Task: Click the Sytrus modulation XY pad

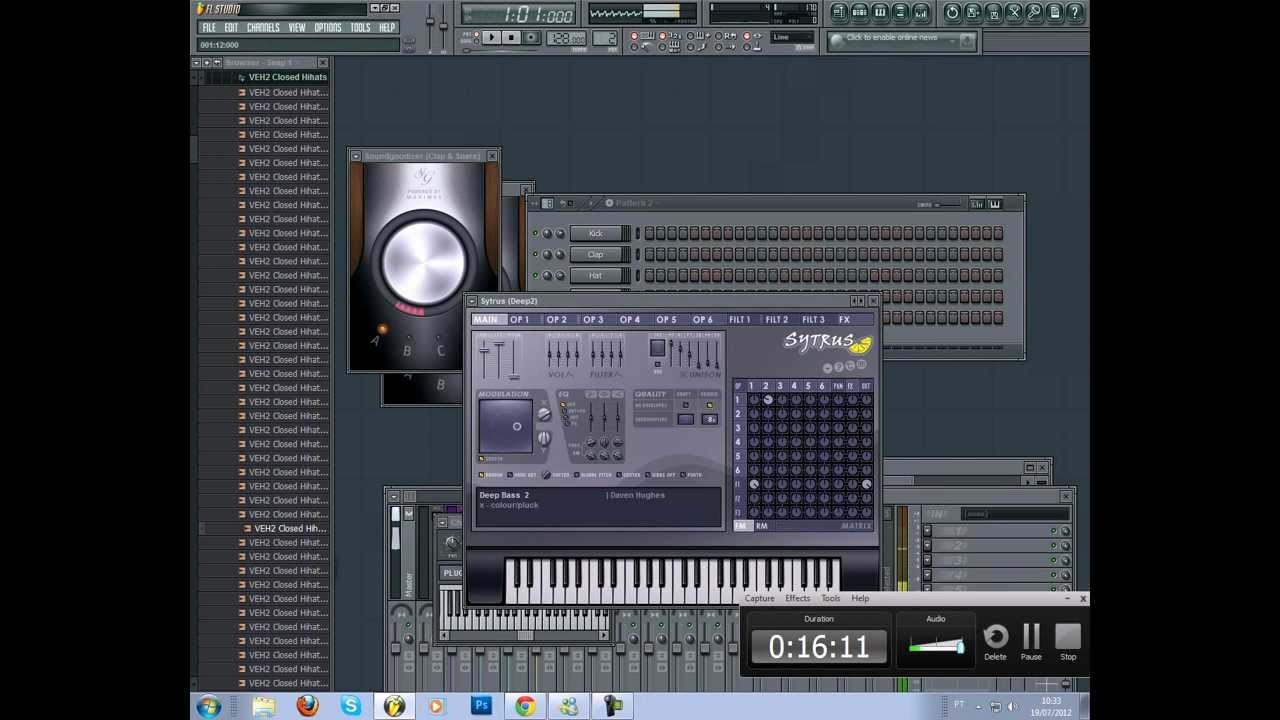Action: tap(506, 427)
